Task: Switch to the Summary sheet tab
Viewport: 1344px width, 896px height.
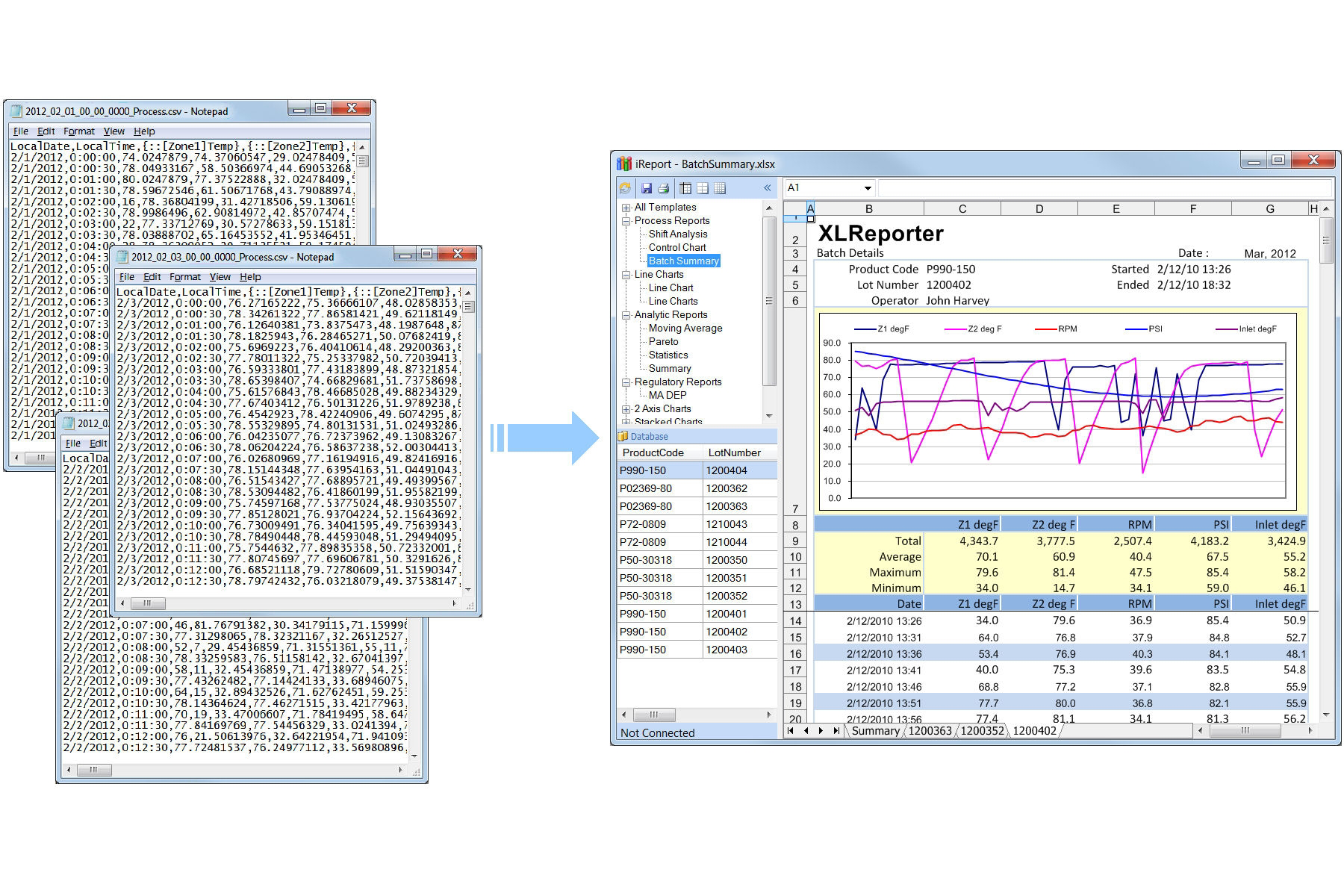Action: click(875, 731)
